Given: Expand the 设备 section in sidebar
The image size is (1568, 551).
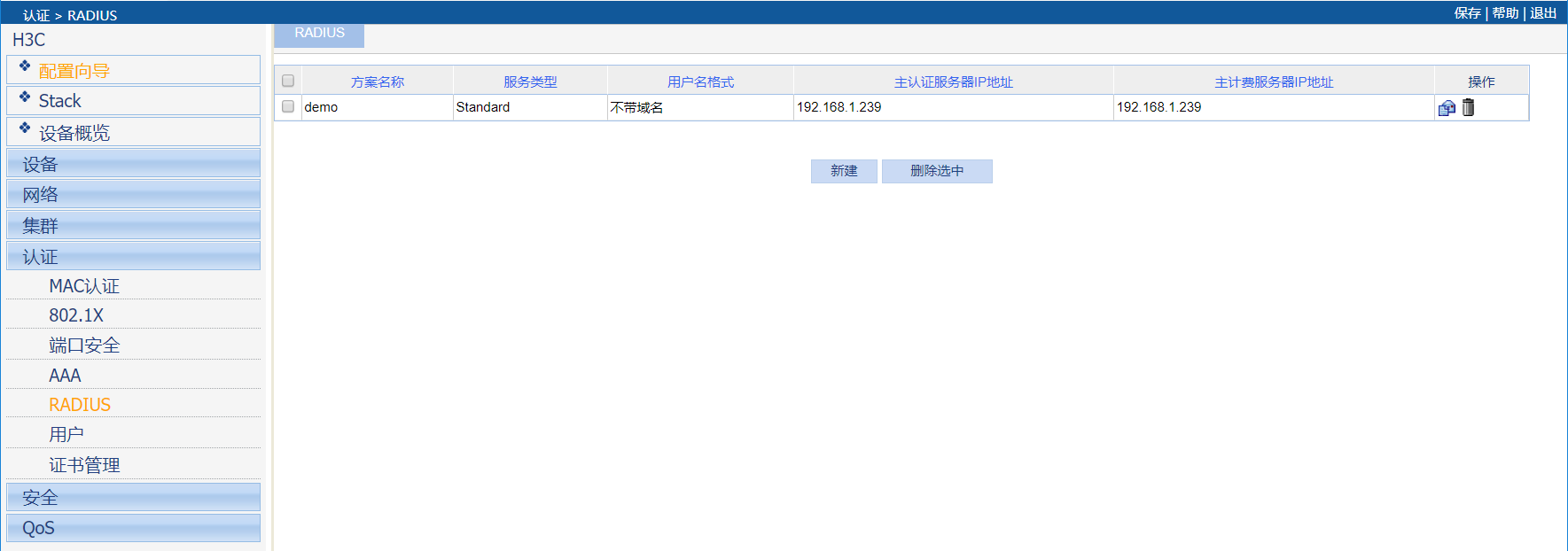Looking at the screenshot, I should [133, 164].
